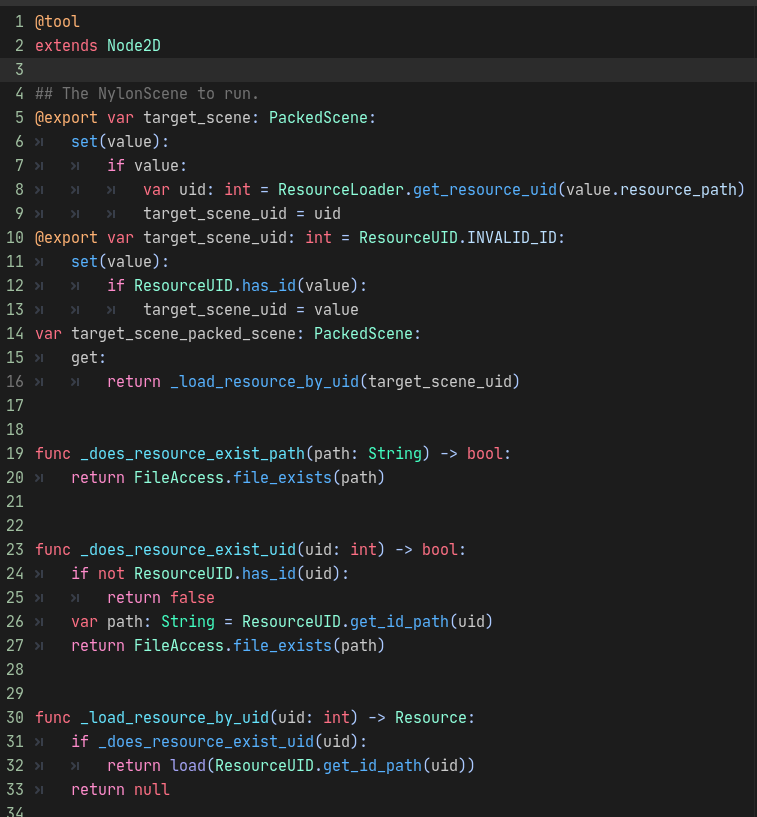Screen dimensions: 757x817
Task: Click line number 1 in gutter
Action: tap(19, 22)
